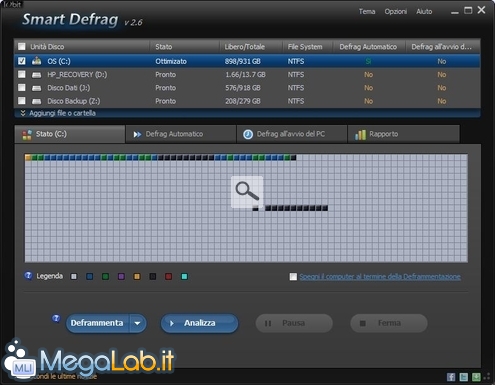Click the HP_RECOVERY (D:) drive icon
Image resolution: width=495 pixels, height=385 pixels.
coord(37,75)
